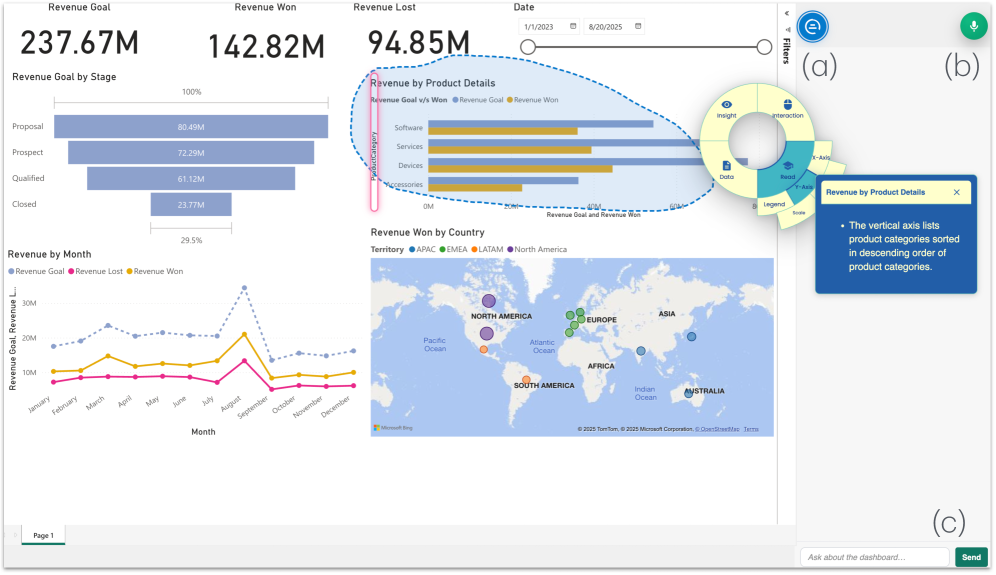Expand the Legend sub-option in radial menu
The width and height of the screenshot is (996, 575).
tap(774, 204)
